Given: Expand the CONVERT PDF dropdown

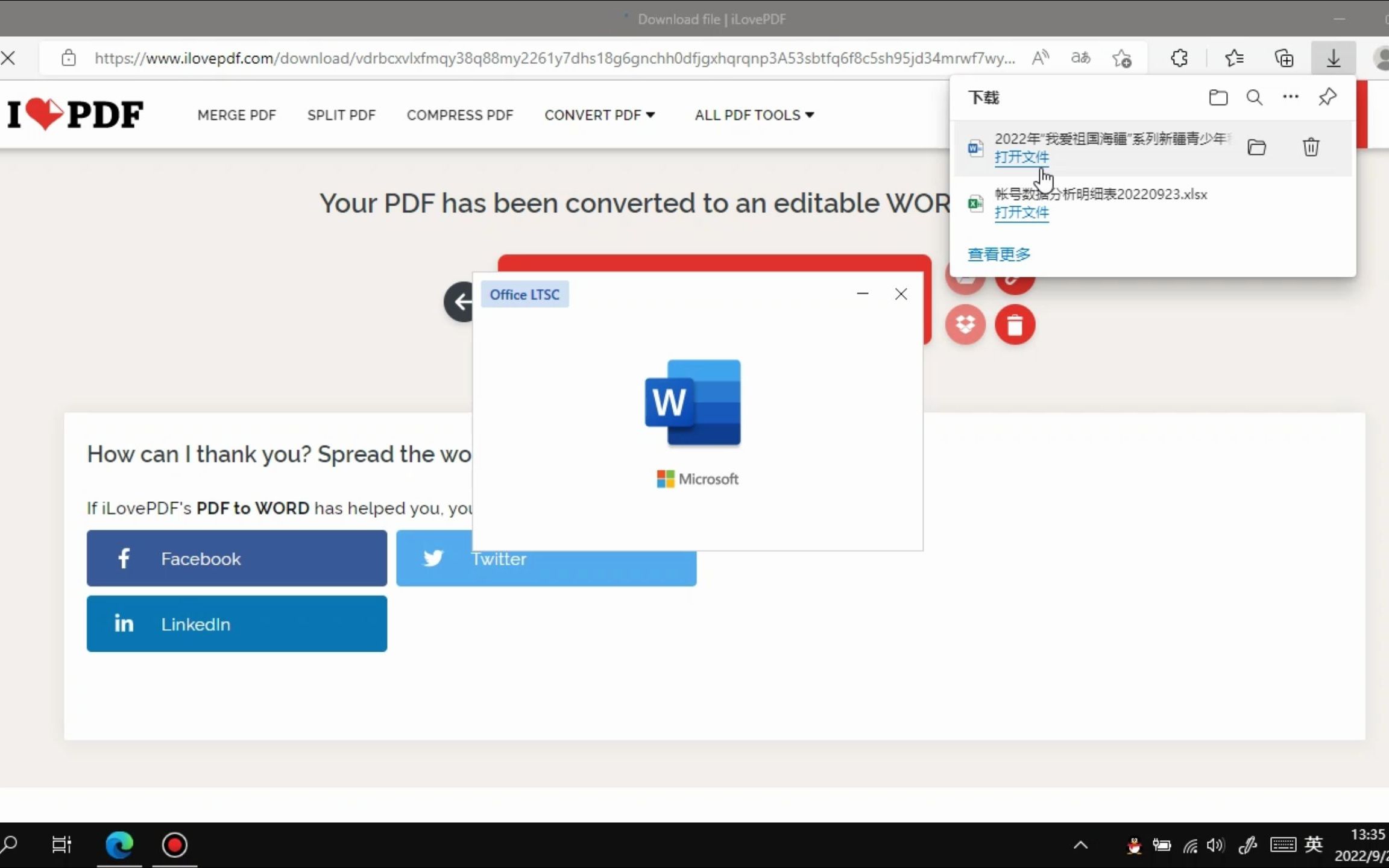Looking at the screenshot, I should (x=599, y=115).
